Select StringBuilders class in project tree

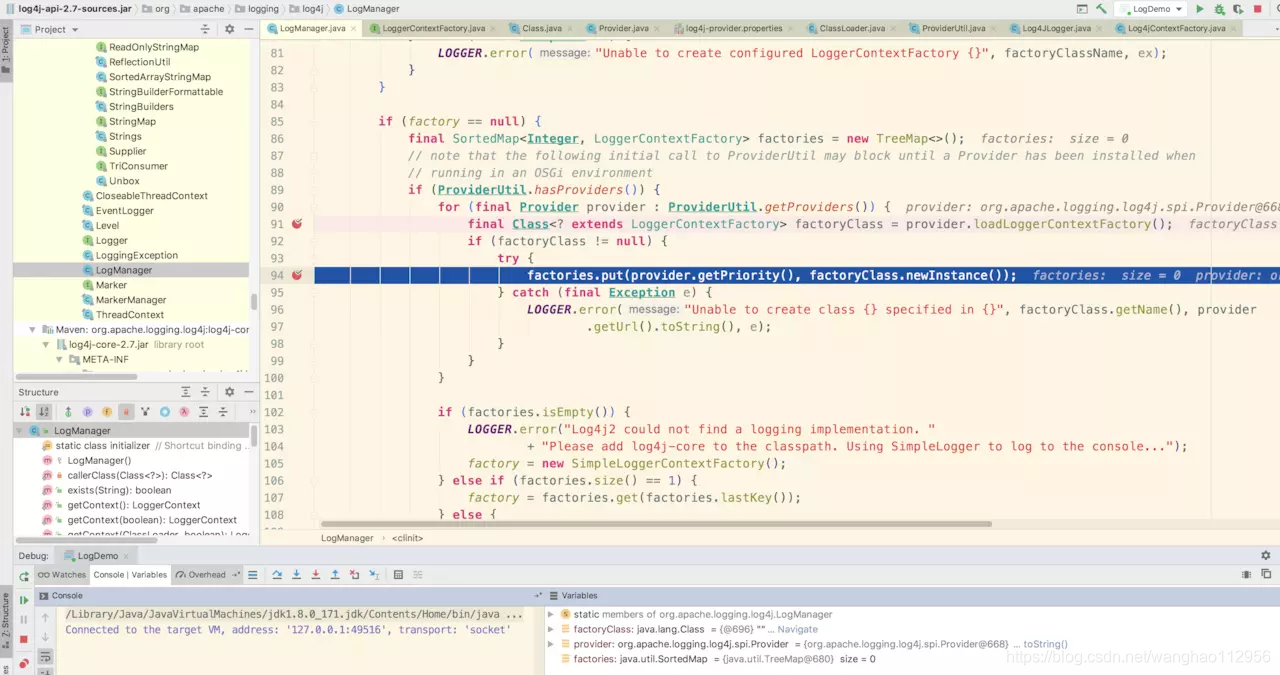[141, 106]
